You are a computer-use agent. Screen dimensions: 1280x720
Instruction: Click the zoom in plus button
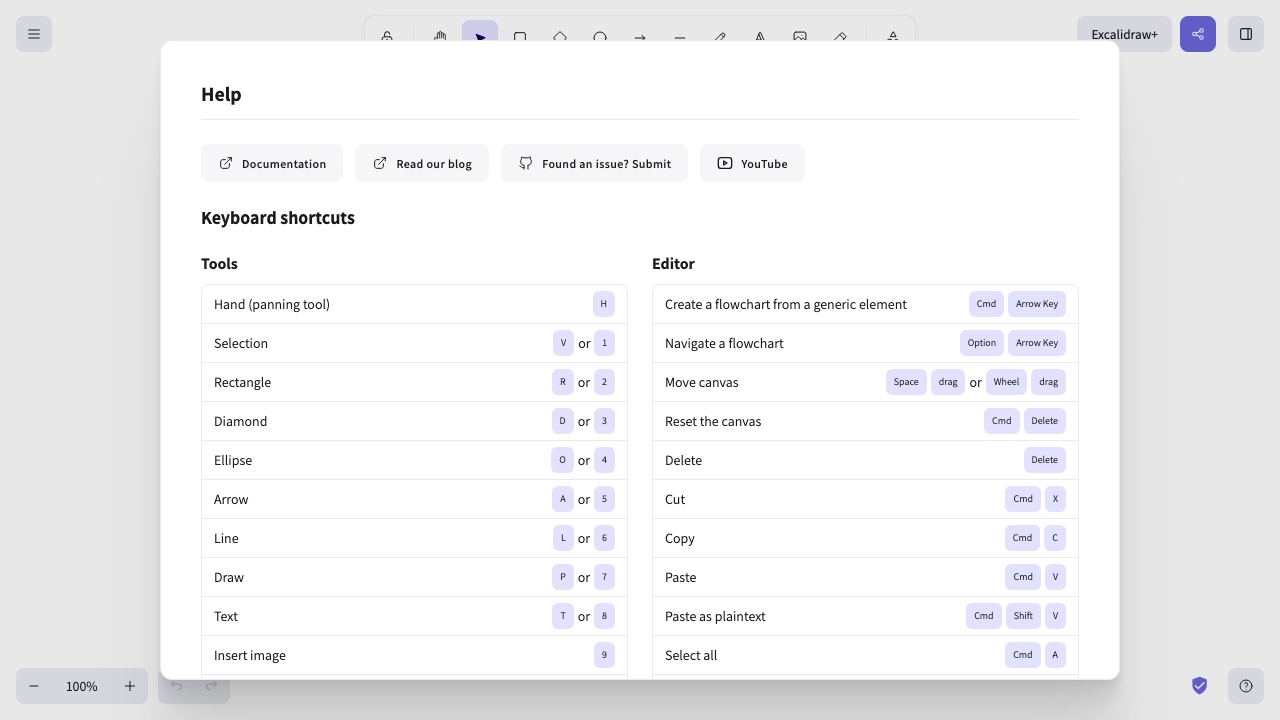point(130,686)
